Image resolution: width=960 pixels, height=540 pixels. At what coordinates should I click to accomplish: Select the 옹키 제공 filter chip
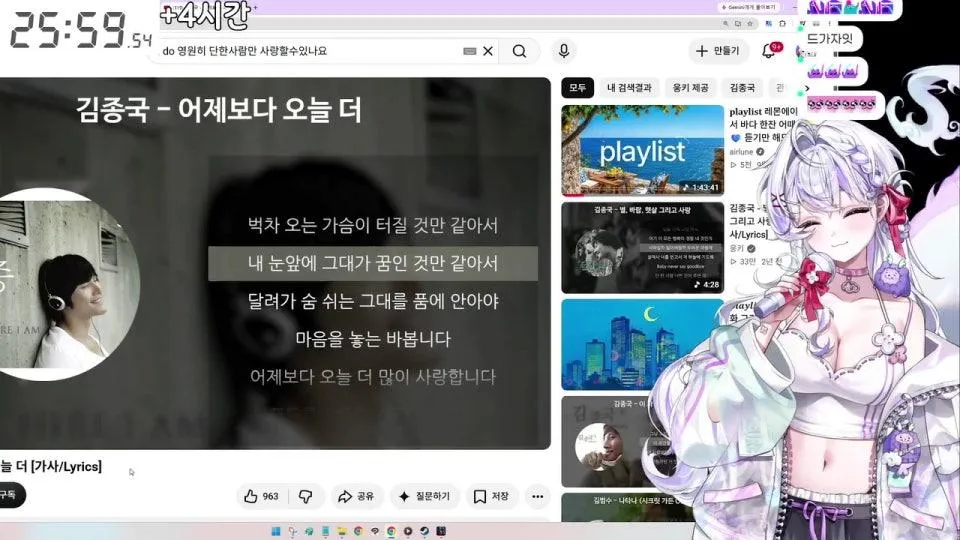[690, 88]
